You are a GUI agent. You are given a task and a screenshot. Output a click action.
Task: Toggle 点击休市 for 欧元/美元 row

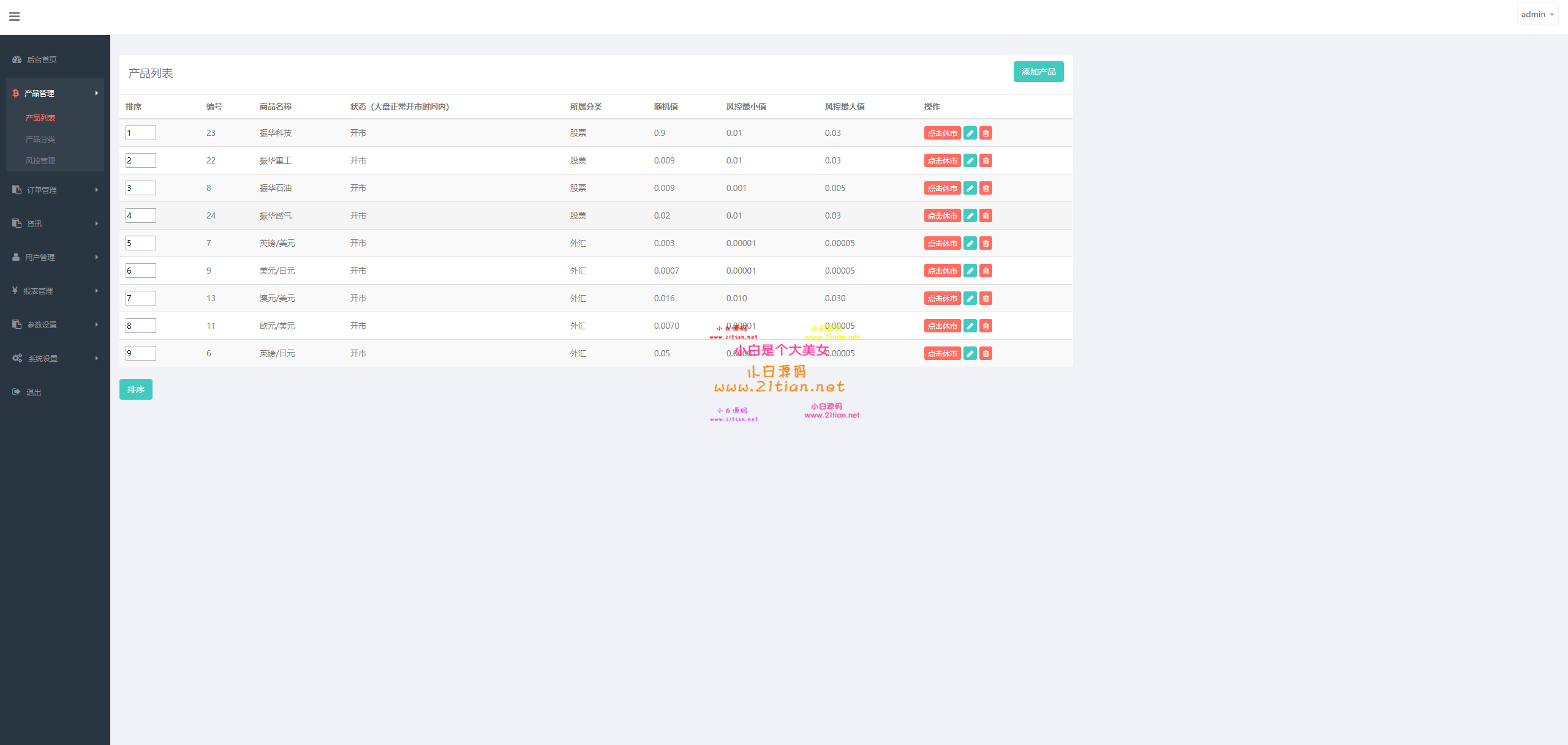(x=942, y=326)
